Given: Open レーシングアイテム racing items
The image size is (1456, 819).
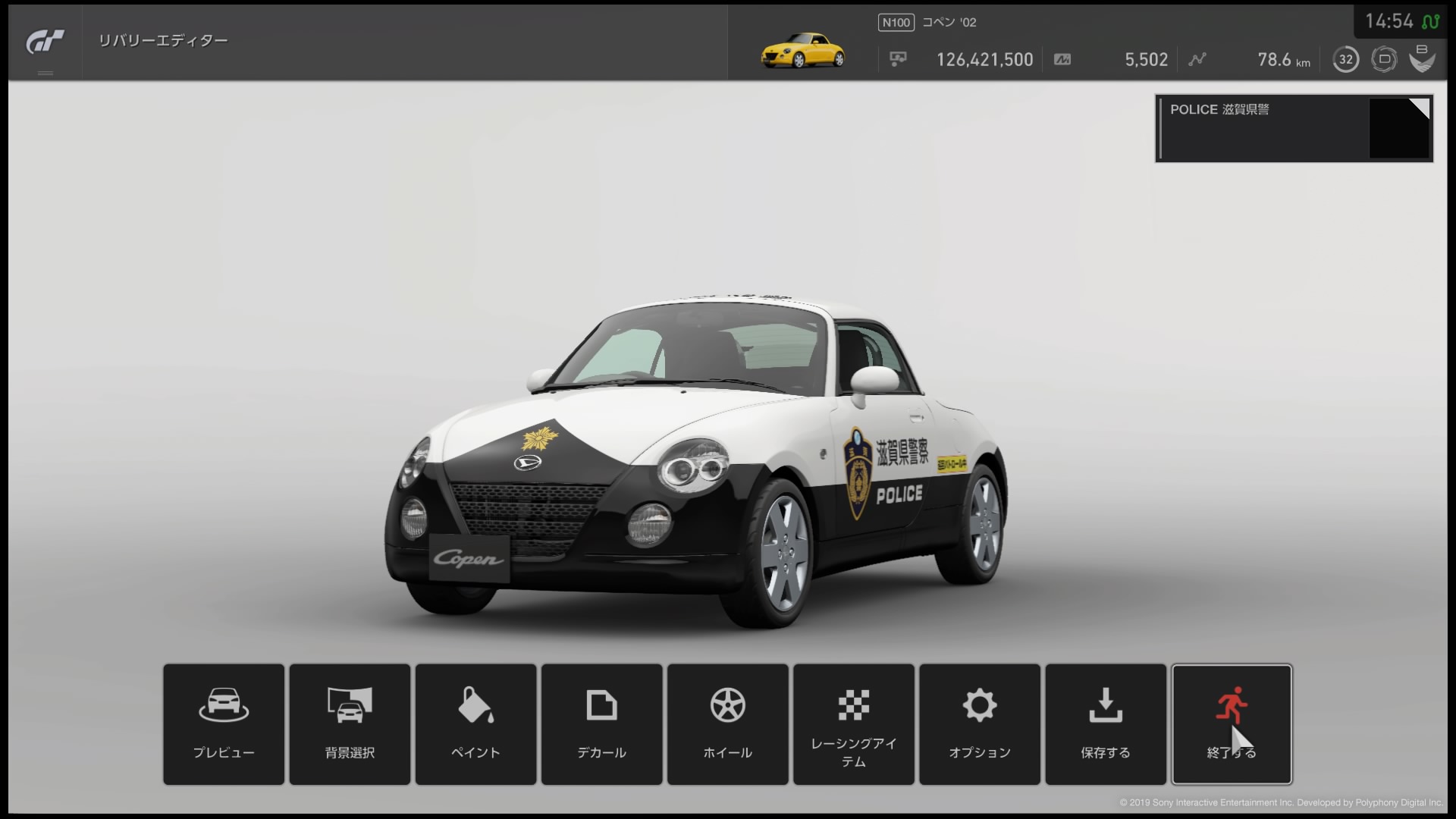Looking at the screenshot, I should pyautogui.click(x=853, y=724).
